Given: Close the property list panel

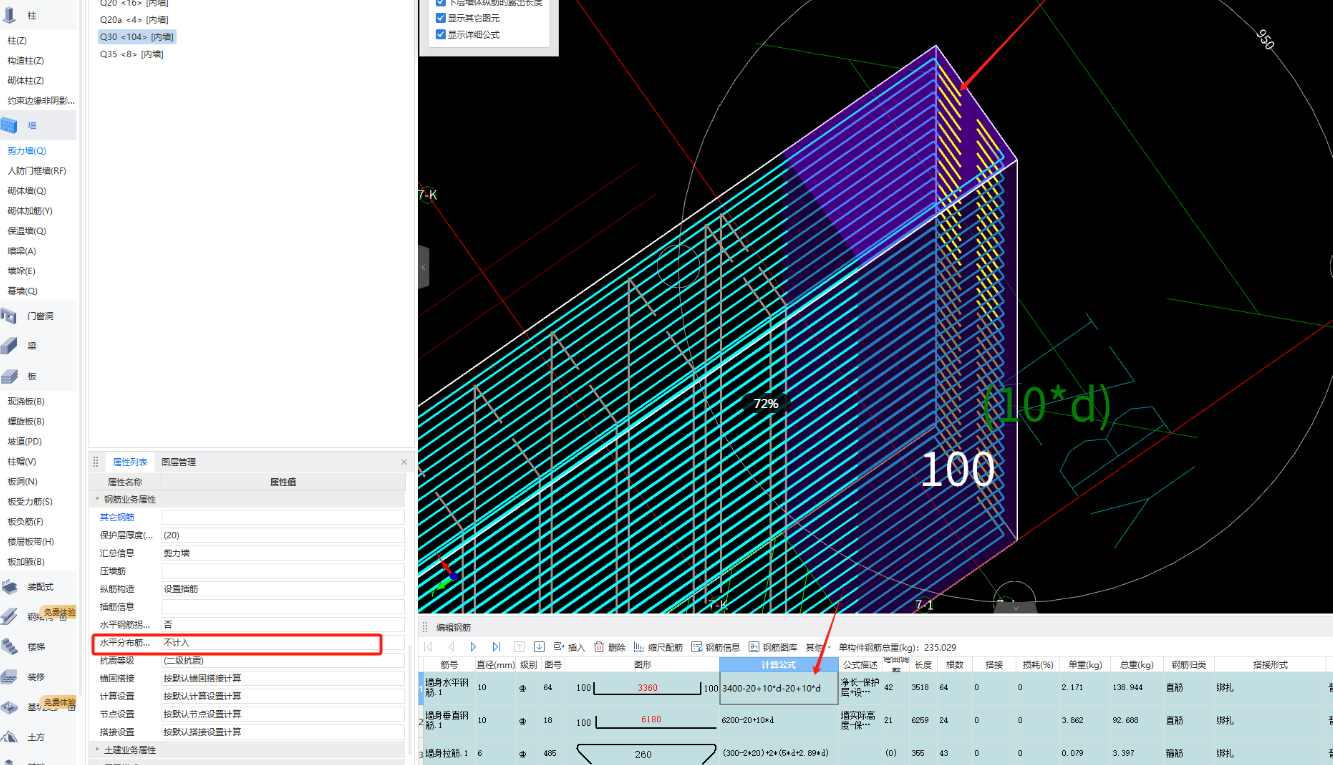Looking at the screenshot, I should pyautogui.click(x=404, y=462).
